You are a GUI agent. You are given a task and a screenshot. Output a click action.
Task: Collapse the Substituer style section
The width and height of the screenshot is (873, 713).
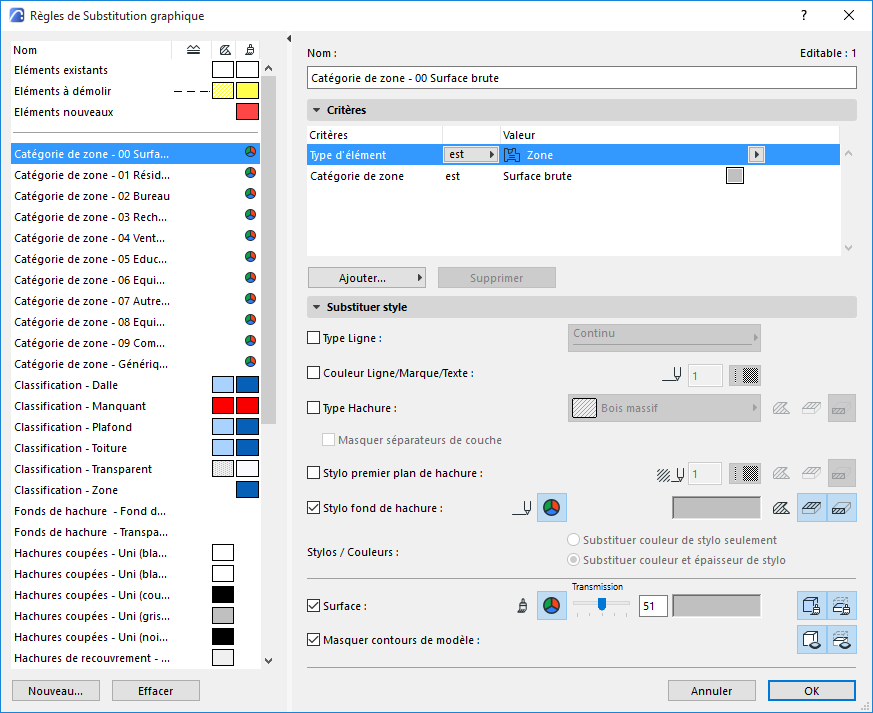click(316, 307)
